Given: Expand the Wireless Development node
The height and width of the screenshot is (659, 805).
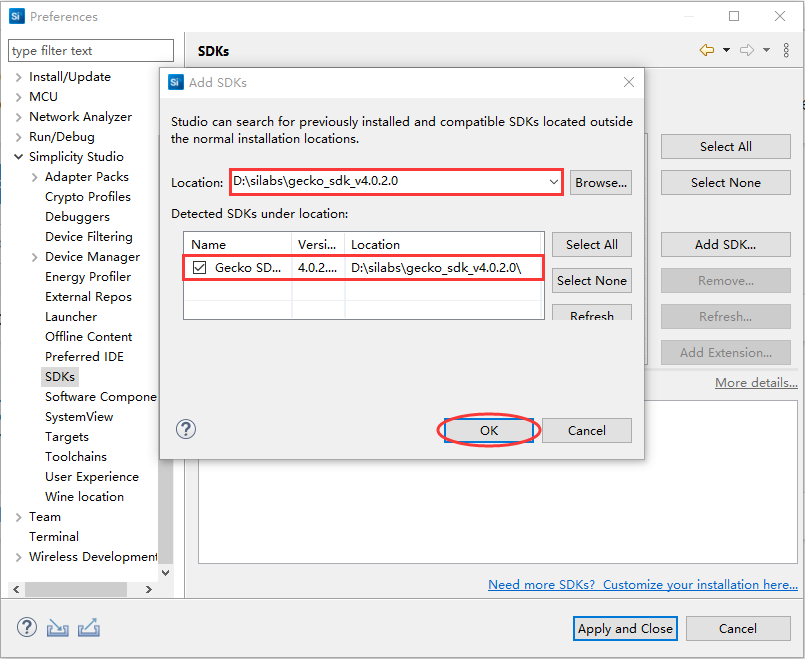Looking at the screenshot, I should [x=18, y=557].
